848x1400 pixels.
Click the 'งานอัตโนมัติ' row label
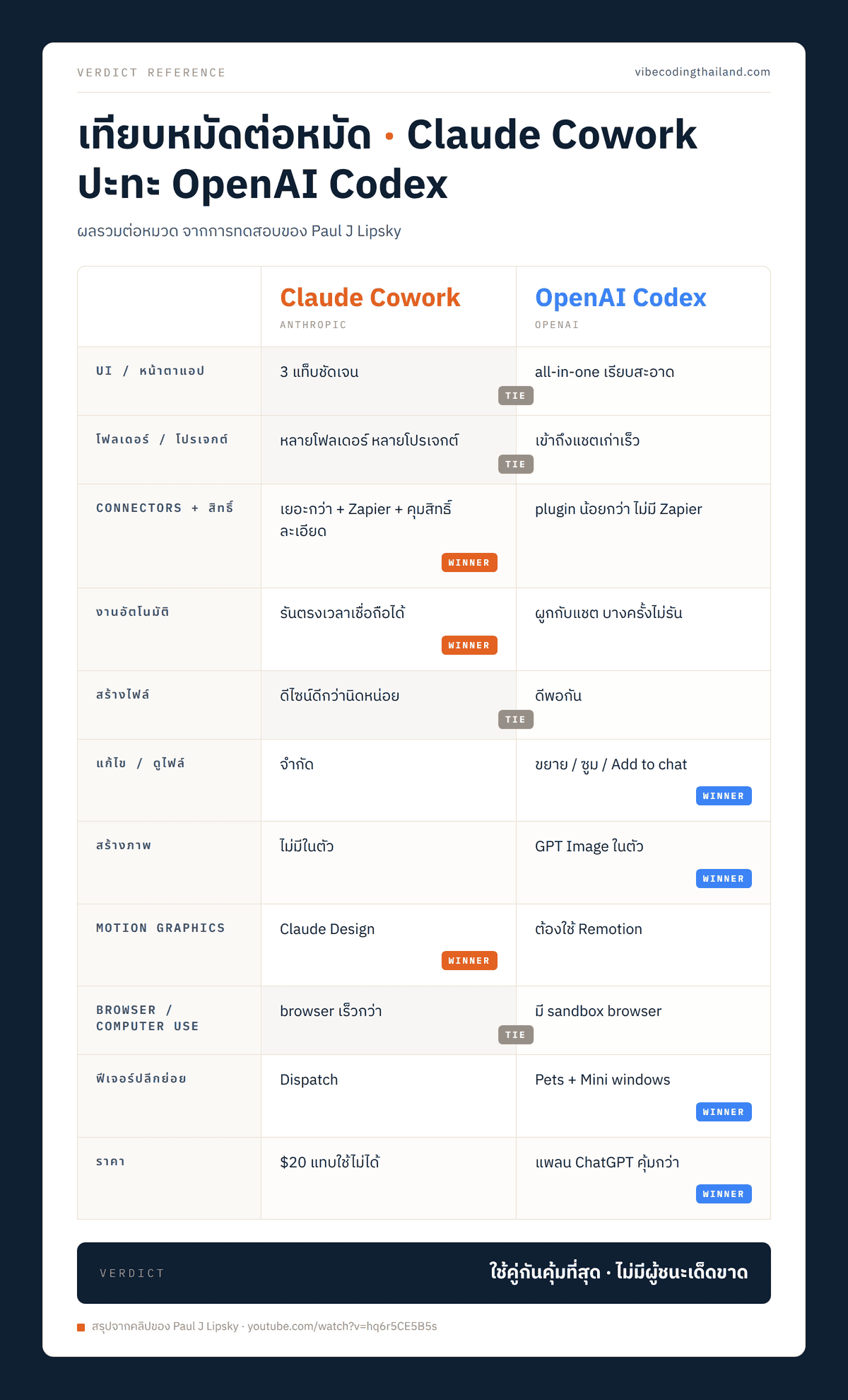tap(133, 612)
